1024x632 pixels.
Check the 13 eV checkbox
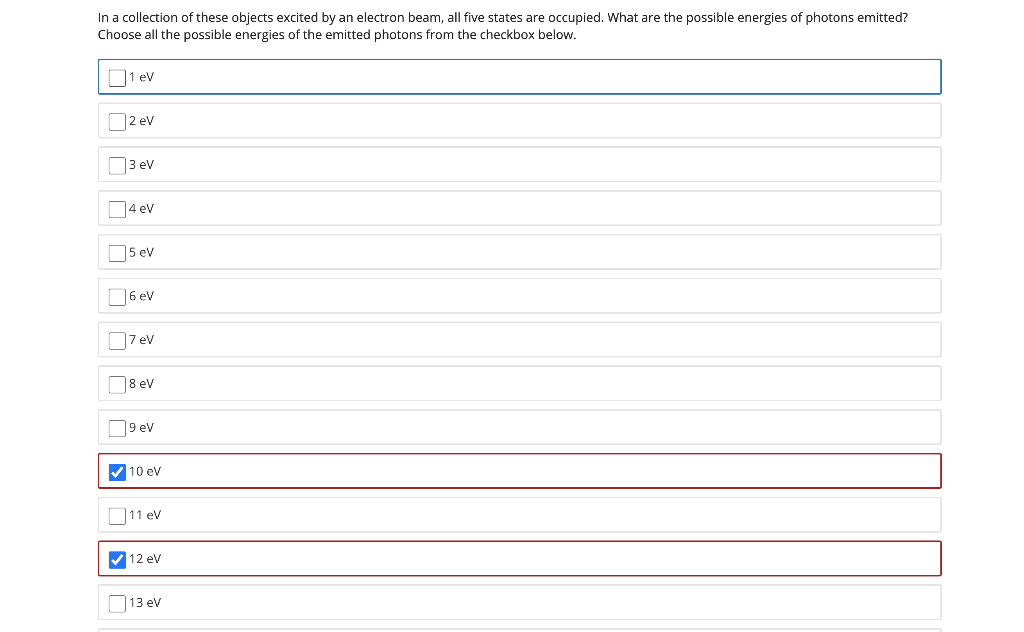117,603
